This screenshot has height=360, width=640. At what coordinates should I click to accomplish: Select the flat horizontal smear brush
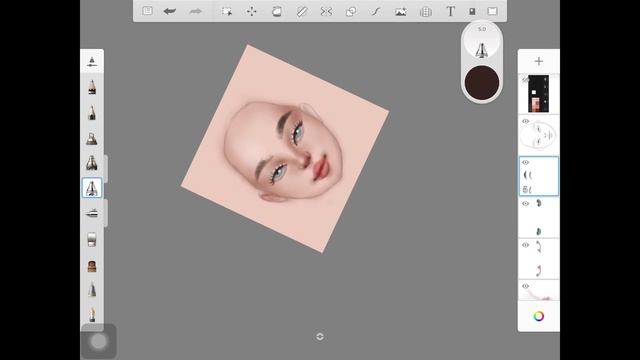[x=92, y=213]
